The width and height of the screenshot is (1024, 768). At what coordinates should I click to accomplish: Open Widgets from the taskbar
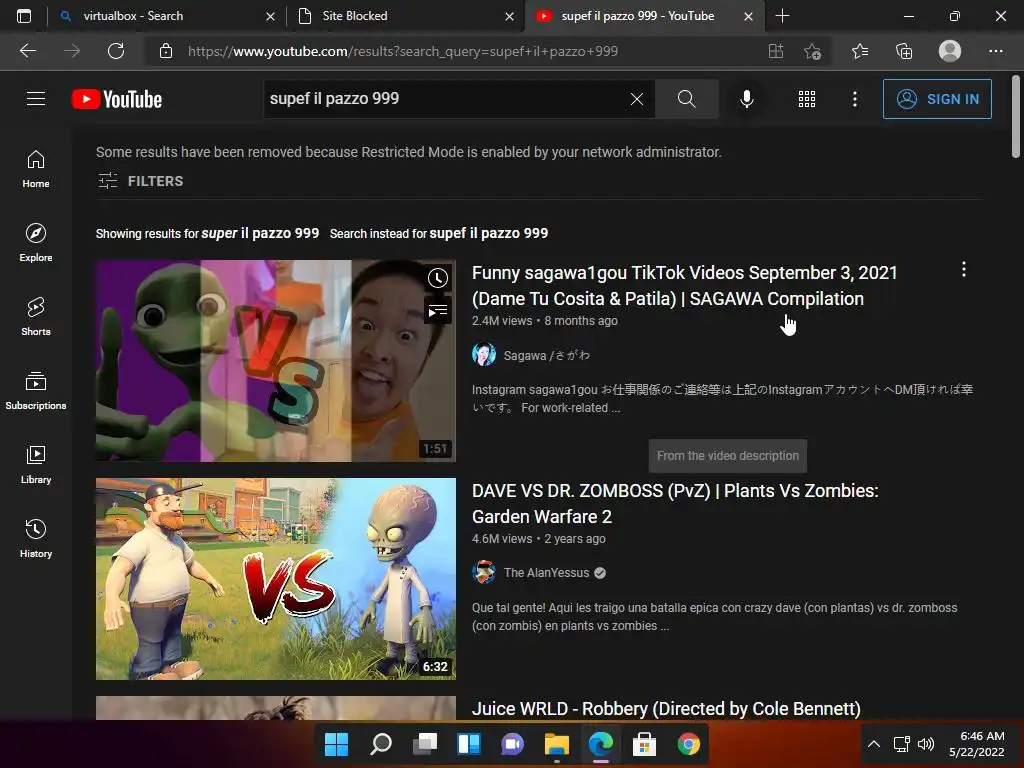click(x=469, y=744)
